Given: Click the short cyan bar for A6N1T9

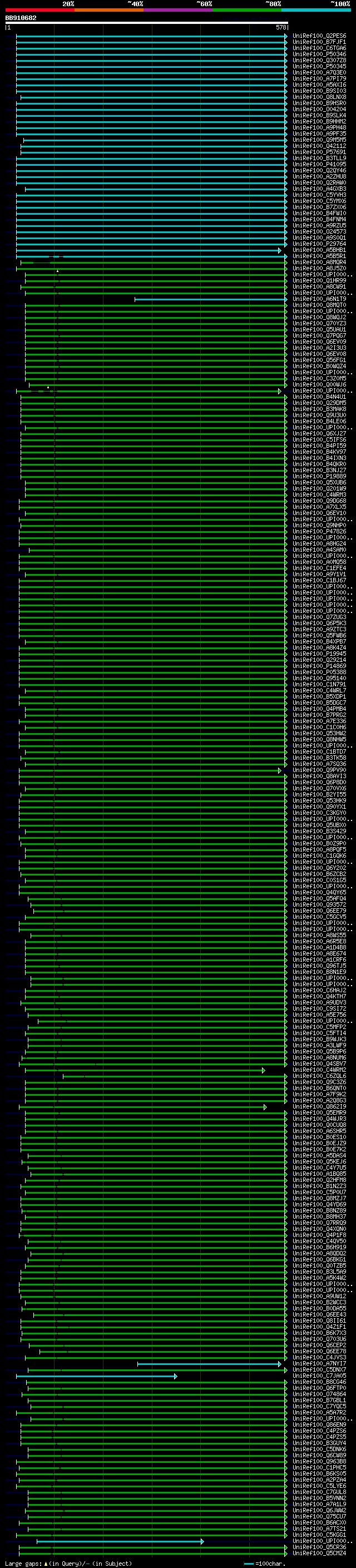Looking at the screenshot, I should [x=211, y=299].
